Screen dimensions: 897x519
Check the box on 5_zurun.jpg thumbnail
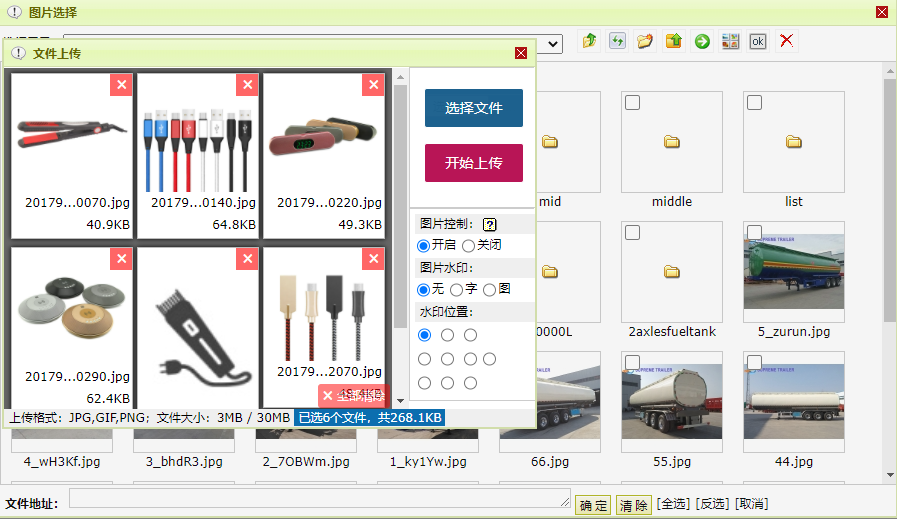pyautogui.click(x=754, y=233)
